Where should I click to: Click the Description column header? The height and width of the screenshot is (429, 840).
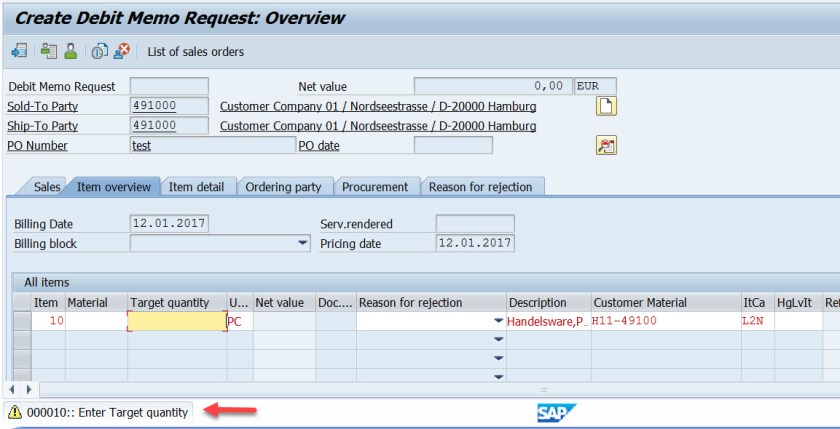tap(549, 303)
